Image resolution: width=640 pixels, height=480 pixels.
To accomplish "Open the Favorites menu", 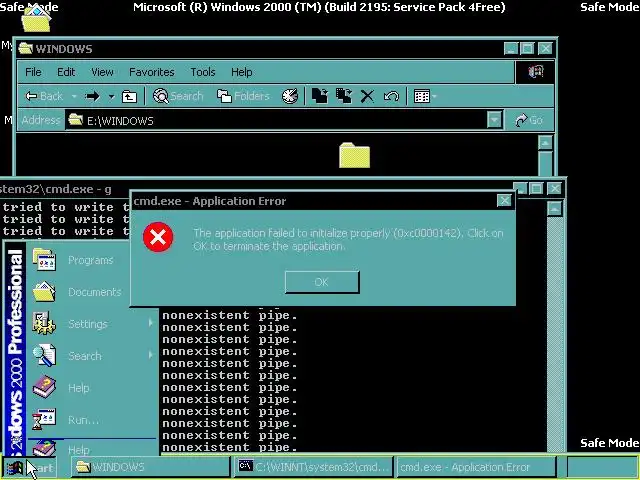I will point(151,72).
